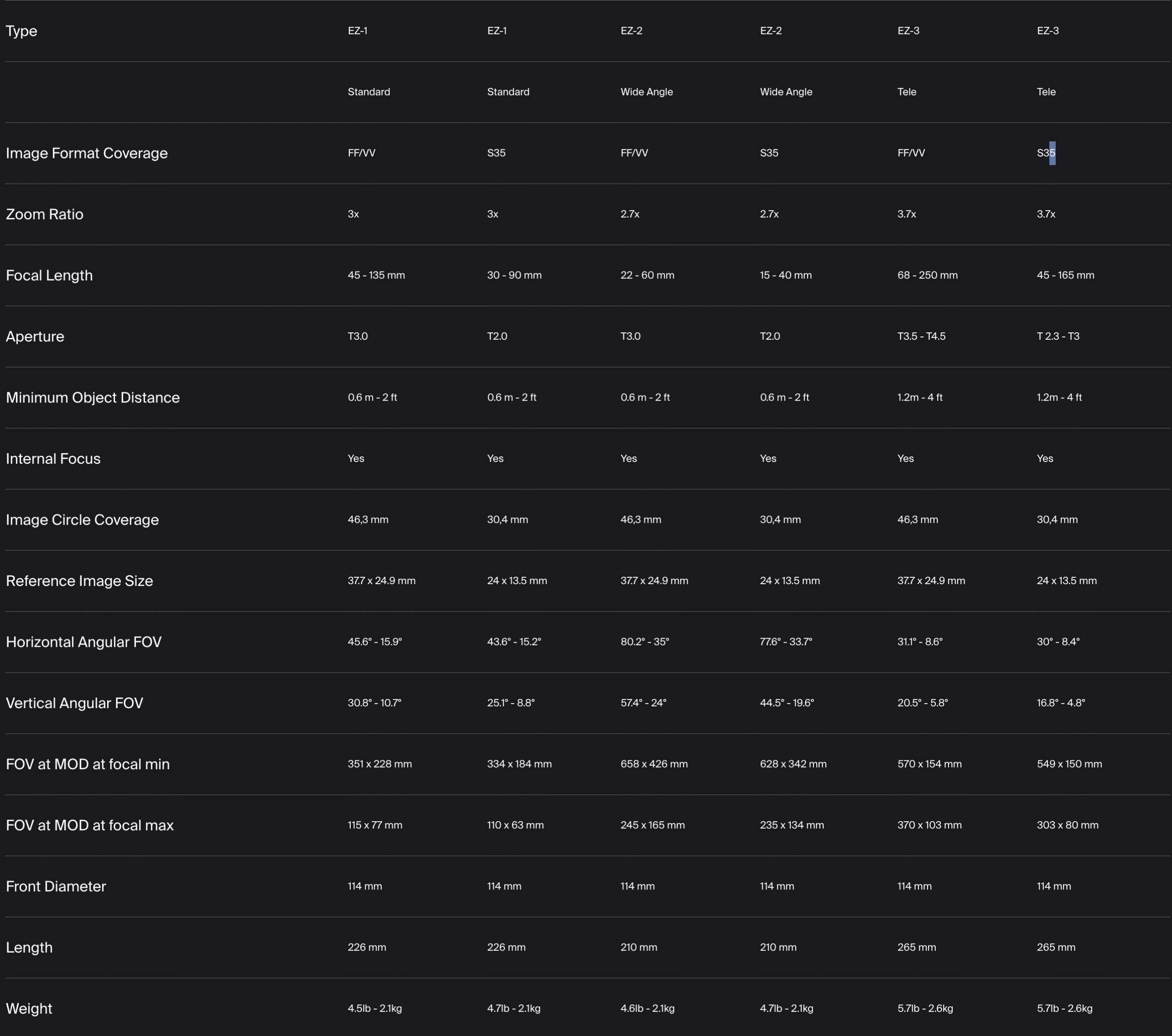Click FOV value '303 x 80 mm'
1172x1036 pixels.
pyautogui.click(x=1068, y=825)
